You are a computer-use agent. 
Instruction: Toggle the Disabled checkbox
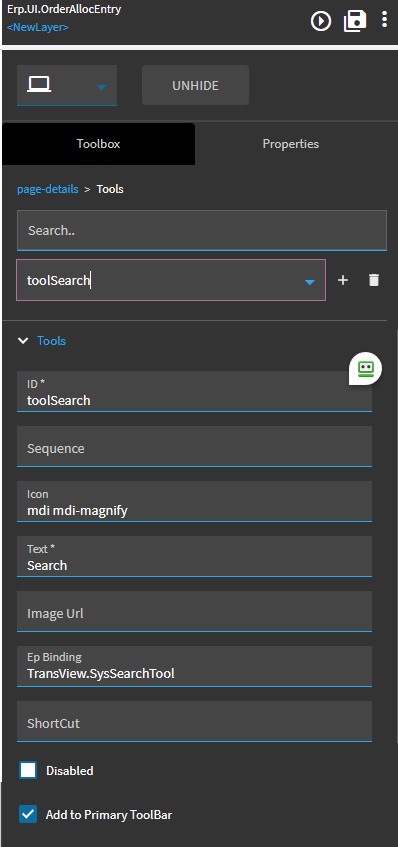click(28, 770)
